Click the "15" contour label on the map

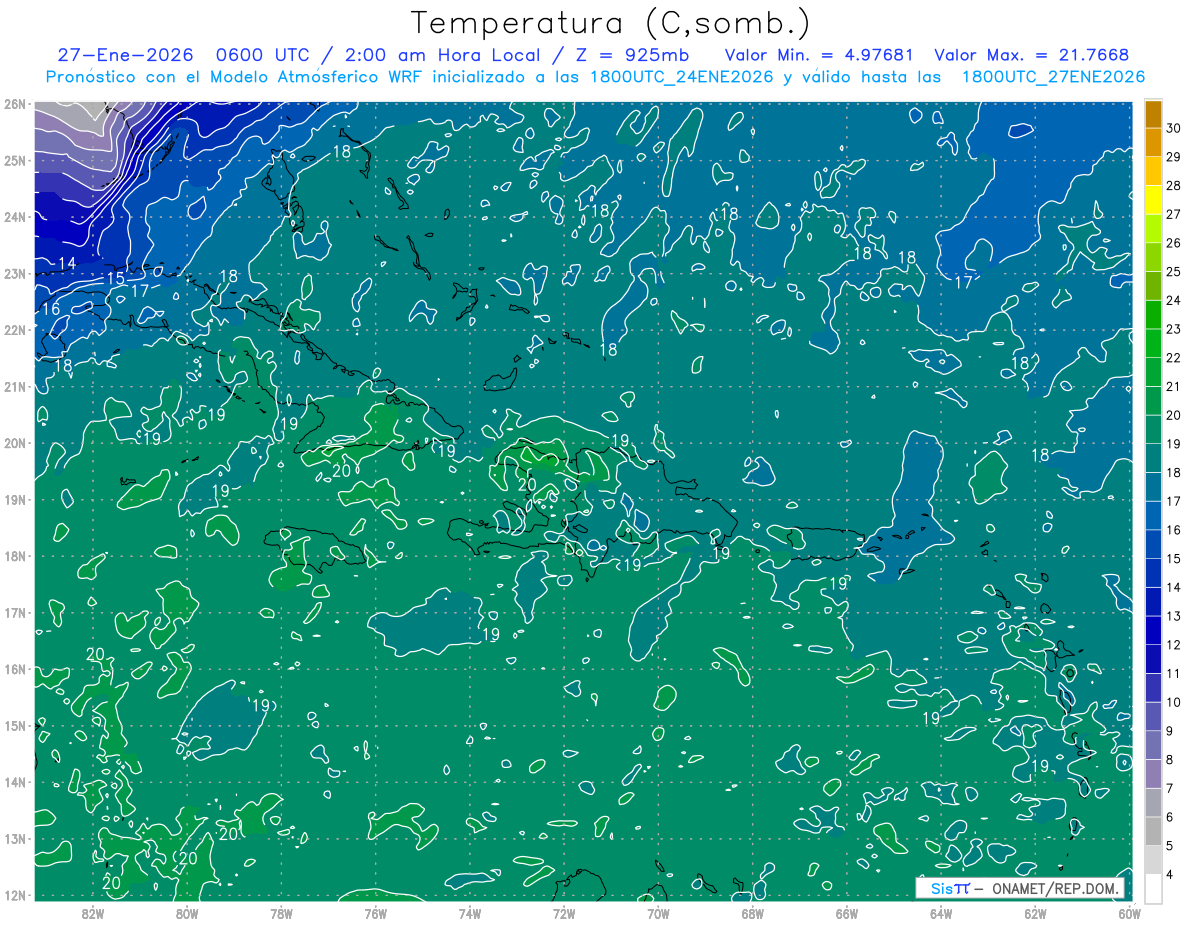pyautogui.click(x=116, y=278)
